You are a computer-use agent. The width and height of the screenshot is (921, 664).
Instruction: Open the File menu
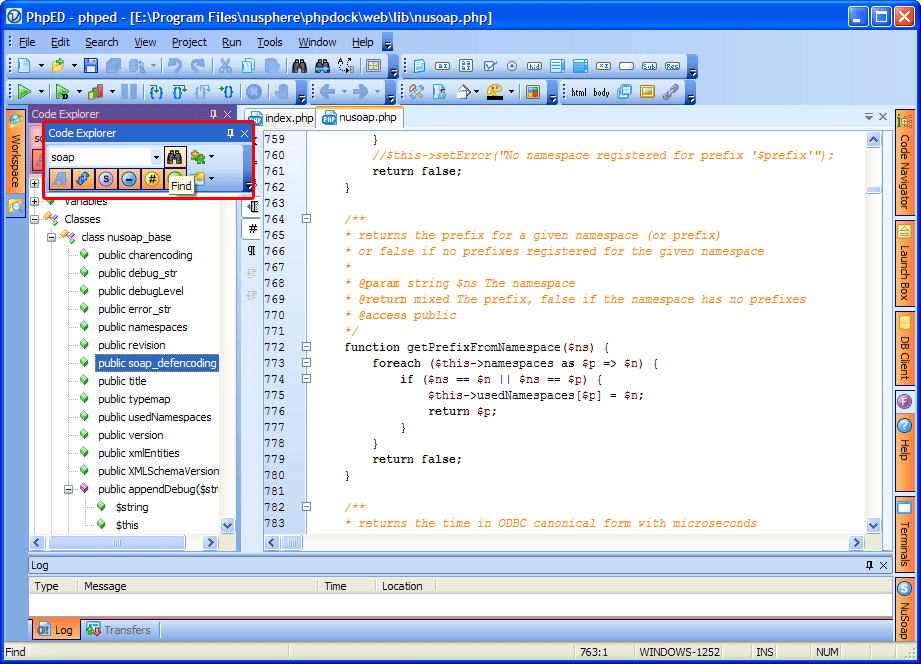pyautogui.click(x=27, y=42)
